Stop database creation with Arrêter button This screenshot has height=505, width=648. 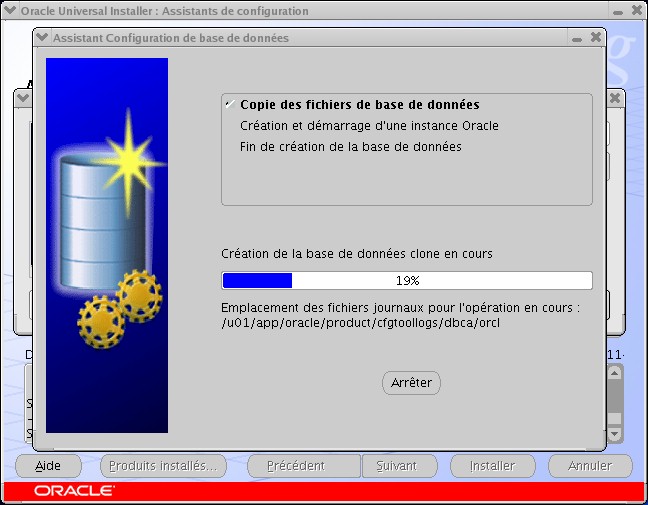pyautogui.click(x=411, y=383)
